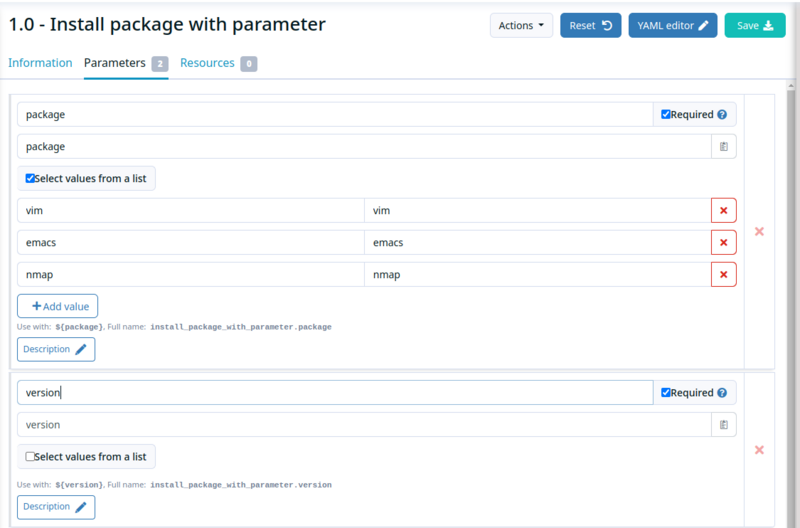Viewport: 800px width, 528px height.
Task: Uncheck 'Select values from a list' for package
Action: tap(30, 178)
